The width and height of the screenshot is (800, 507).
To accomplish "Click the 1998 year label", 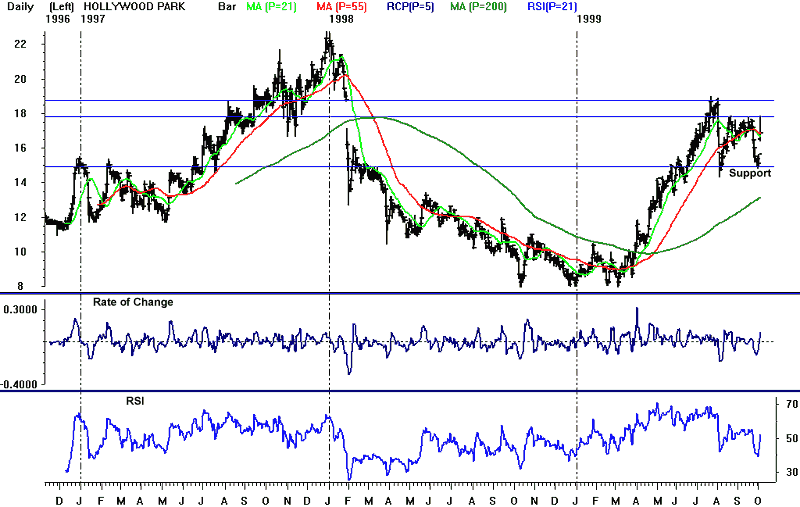I will click(341, 19).
